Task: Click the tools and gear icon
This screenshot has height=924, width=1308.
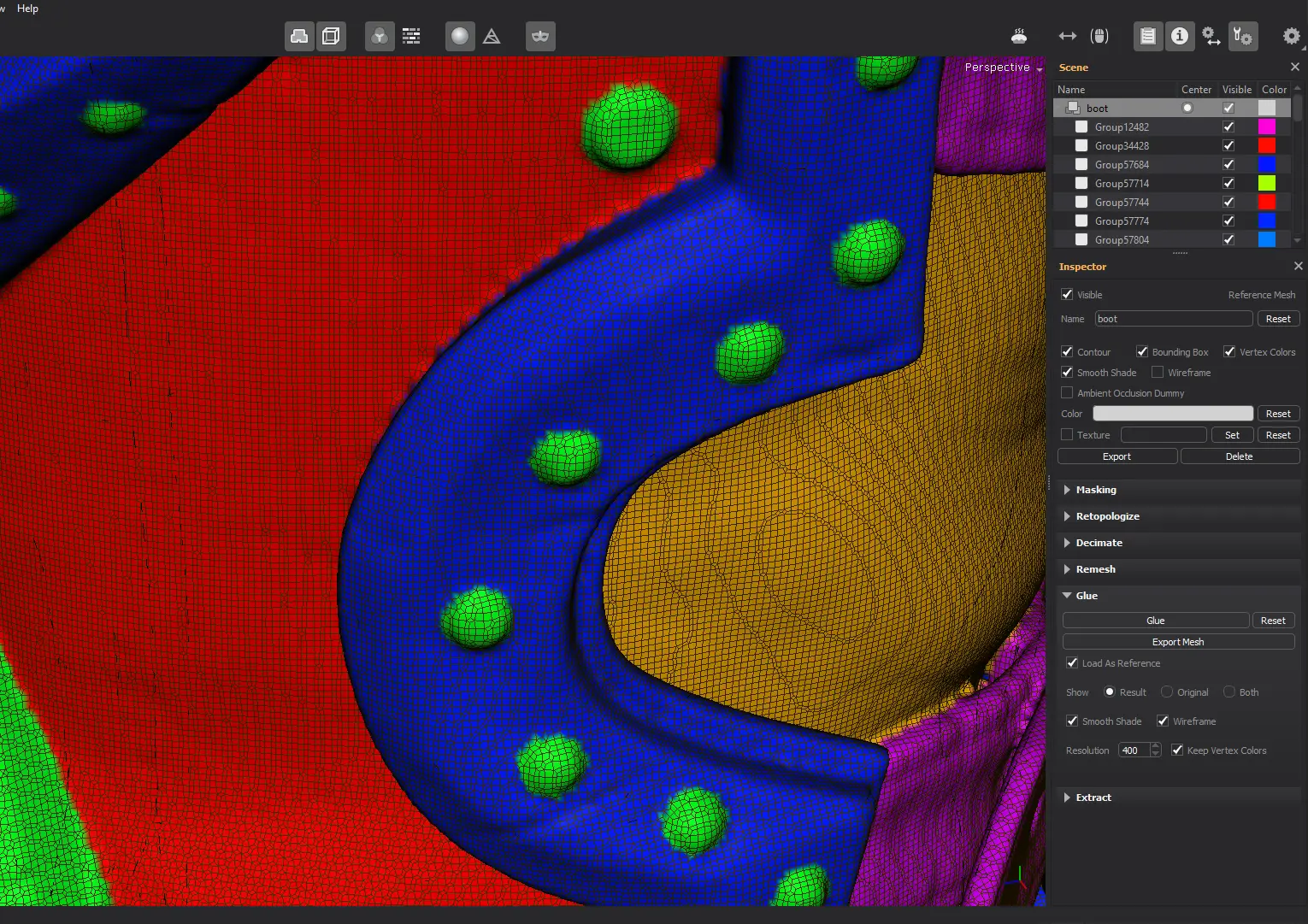Action: pos(1243,36)
